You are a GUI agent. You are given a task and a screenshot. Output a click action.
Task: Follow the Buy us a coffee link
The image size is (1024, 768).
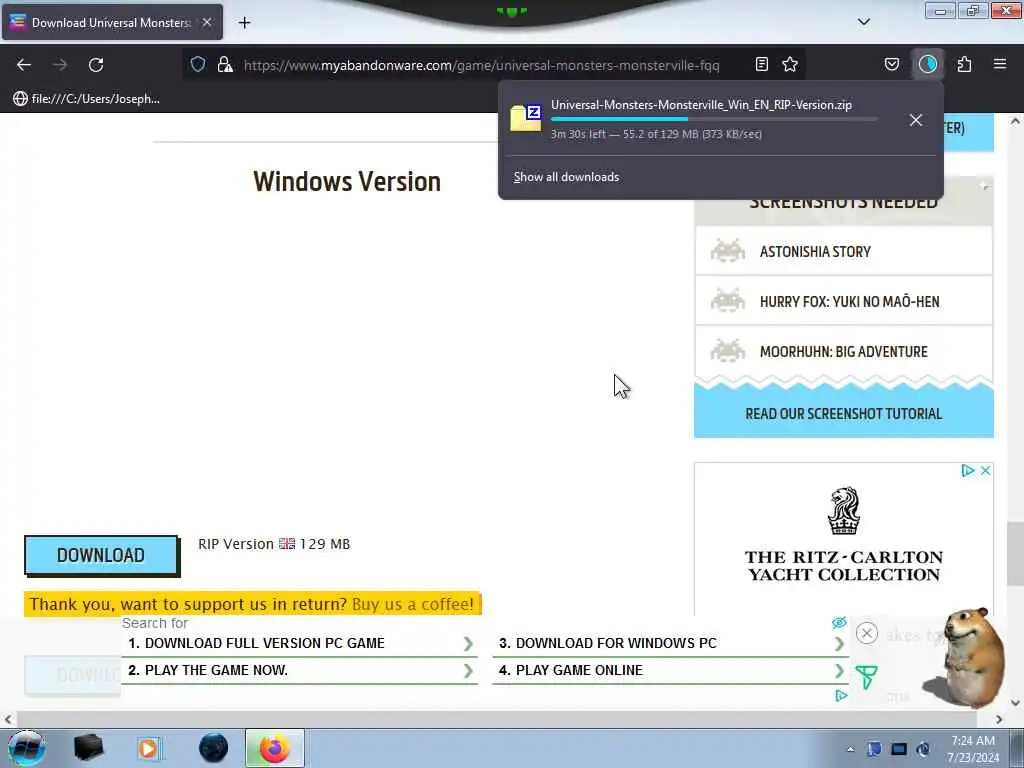tap(413, 604)
